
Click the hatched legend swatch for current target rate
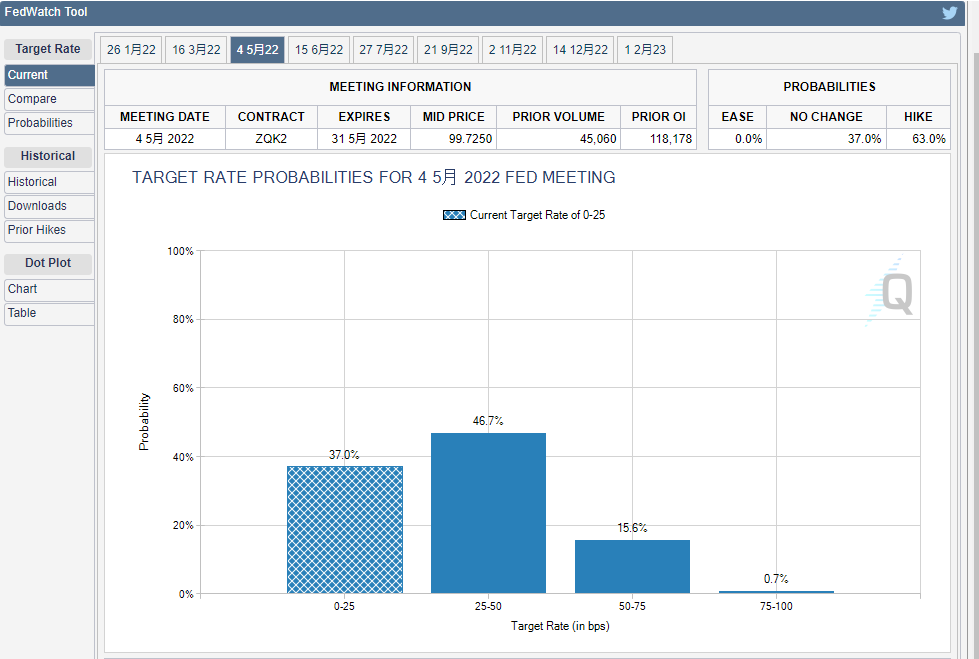tap(454, 215)
